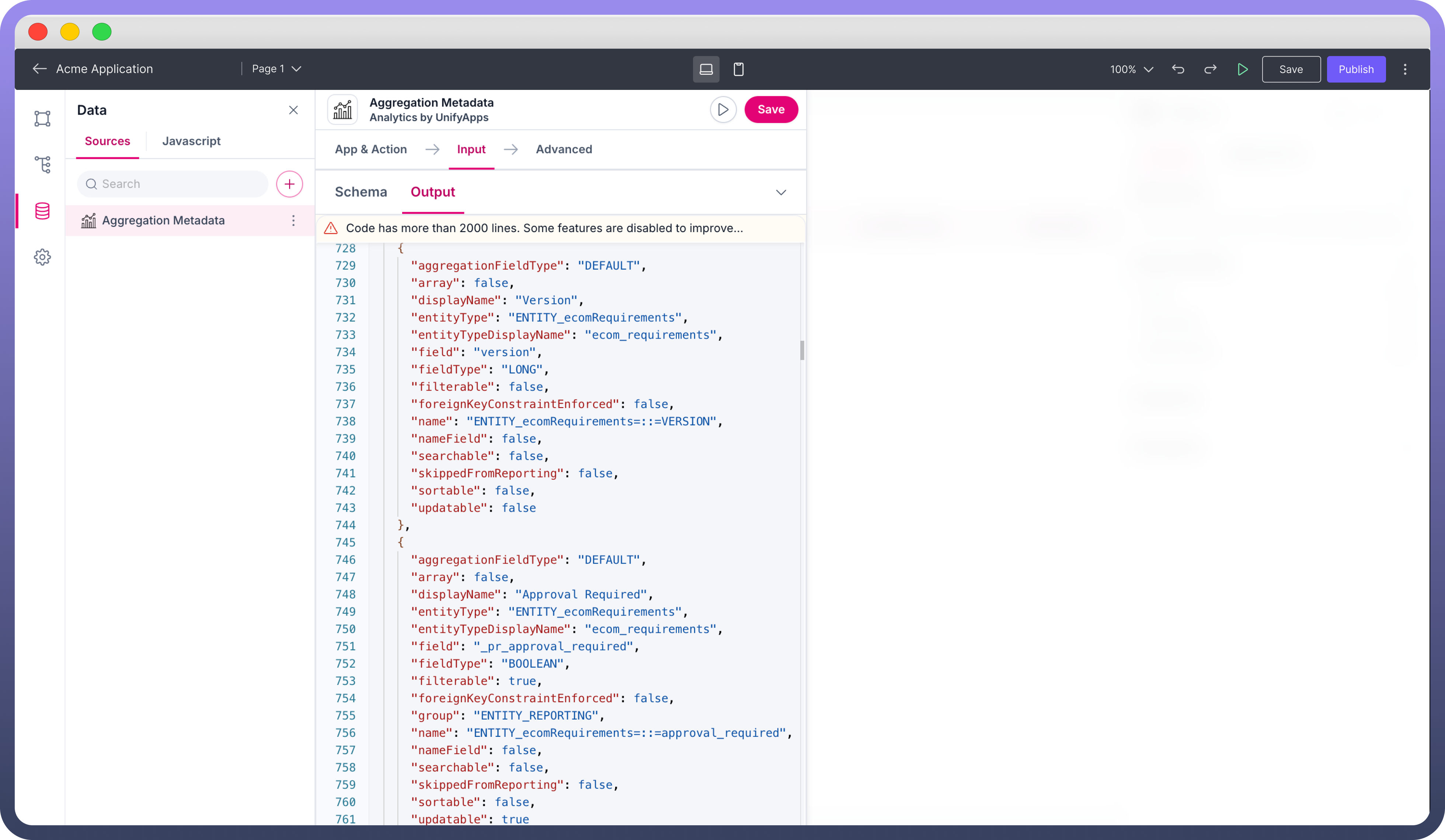Image resolution: width=1445 pixels, height=840 pixels.
Task: Click the pink Save button
Action: tap(771, 109)
